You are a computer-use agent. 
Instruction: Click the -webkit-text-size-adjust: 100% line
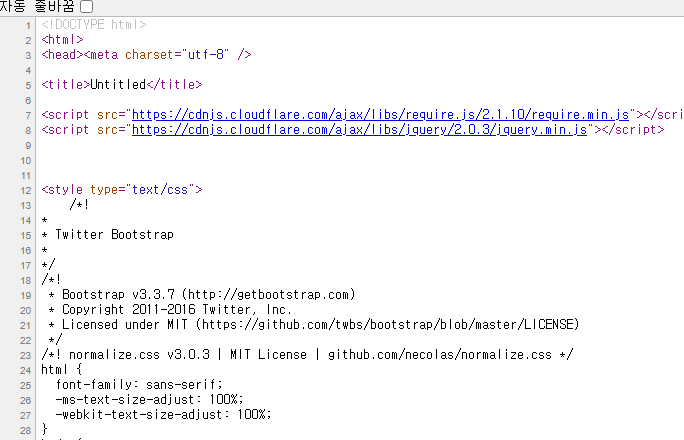(x=163, y=415)
